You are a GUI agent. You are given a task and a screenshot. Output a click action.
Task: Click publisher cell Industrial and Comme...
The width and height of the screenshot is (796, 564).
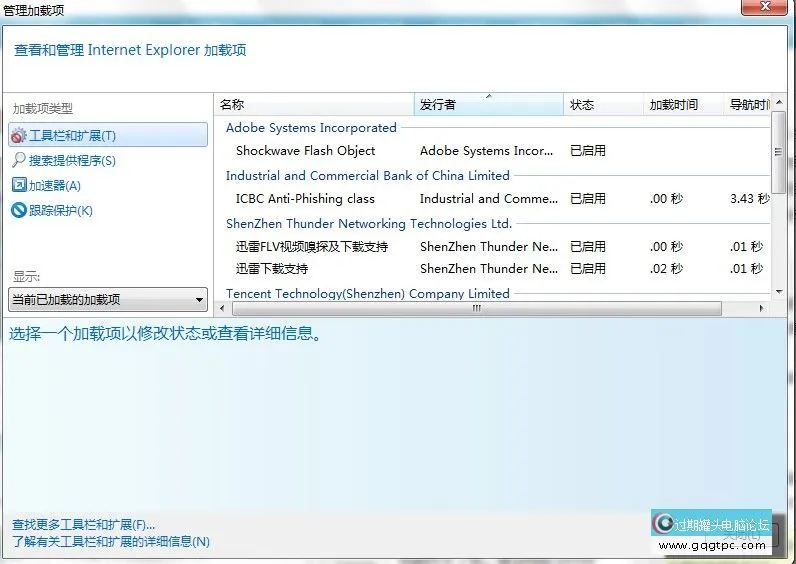point(488,198)
